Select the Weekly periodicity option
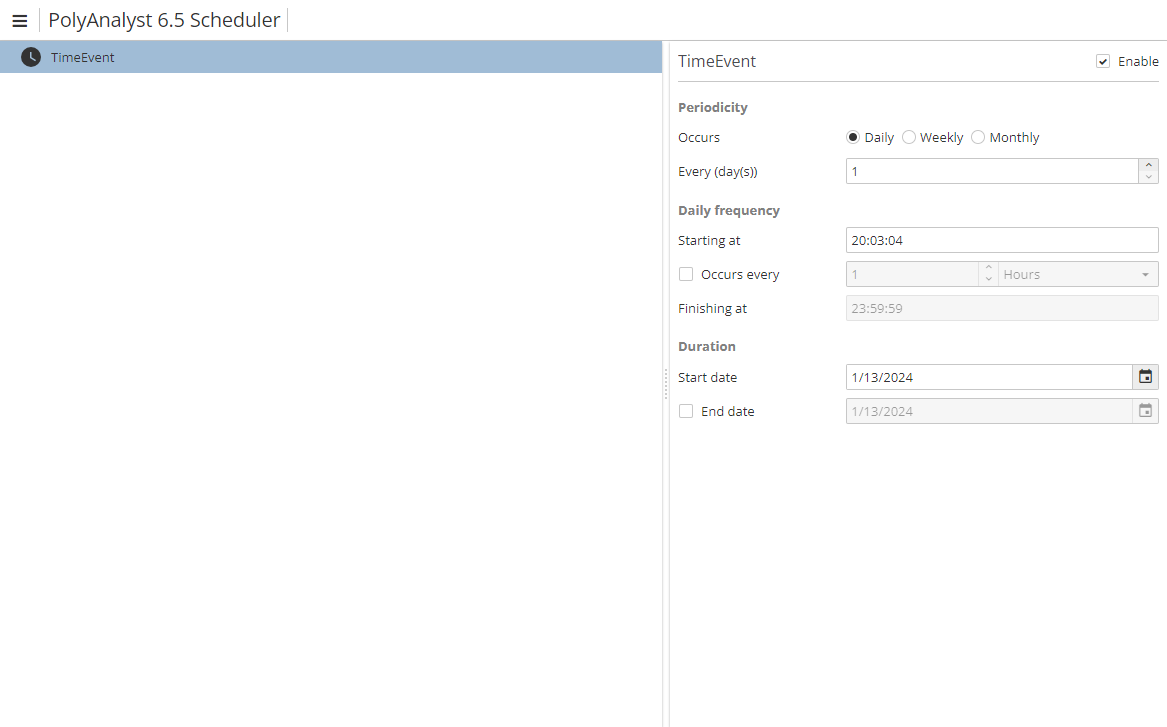Image resolution: width=1167 pixels, height=727 pixels. coord(909,138)
